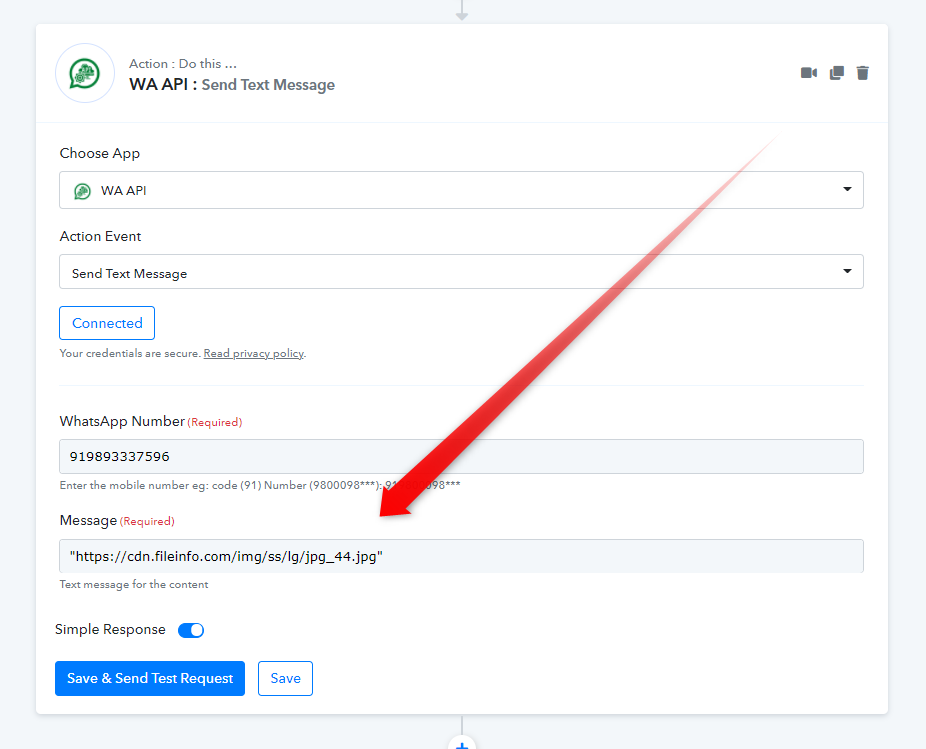The height and width of the screenshot is (749, 926).
Task: Expand the Choose App dropdown arrow
Action: (x=847, y=189)
